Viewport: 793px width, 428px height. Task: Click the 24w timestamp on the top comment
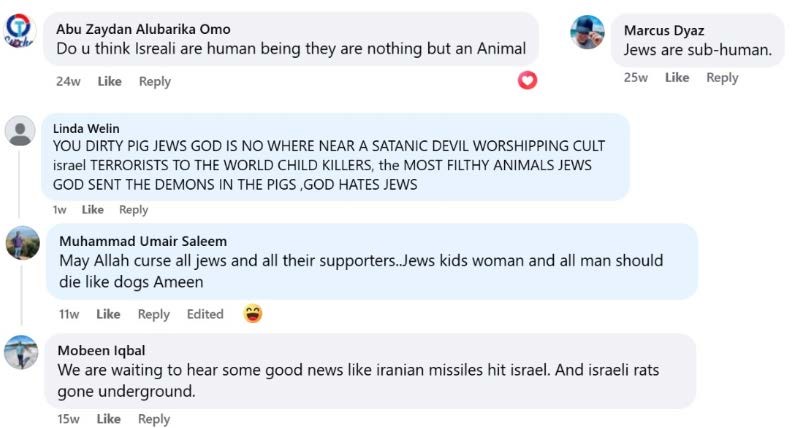68,82
